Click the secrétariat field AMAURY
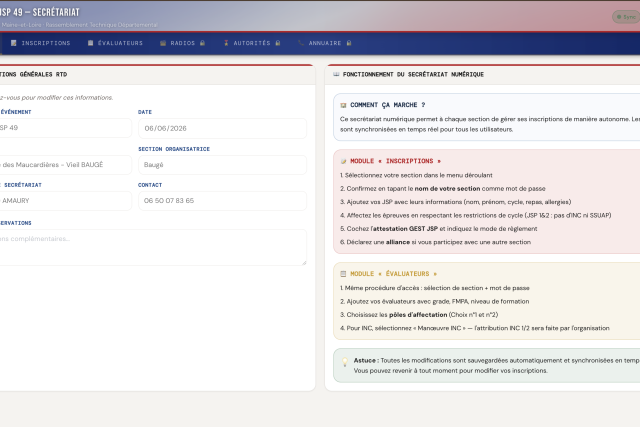This screenshot has height=427, width=640. (64, 201)
